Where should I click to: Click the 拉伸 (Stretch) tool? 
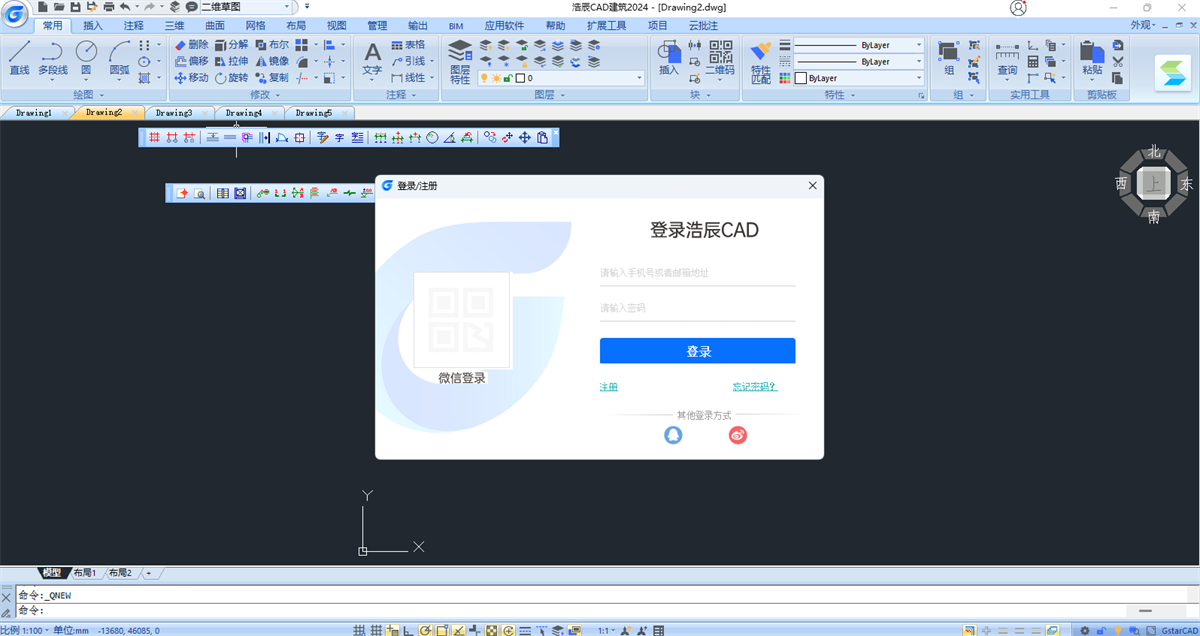click(231, 61)
